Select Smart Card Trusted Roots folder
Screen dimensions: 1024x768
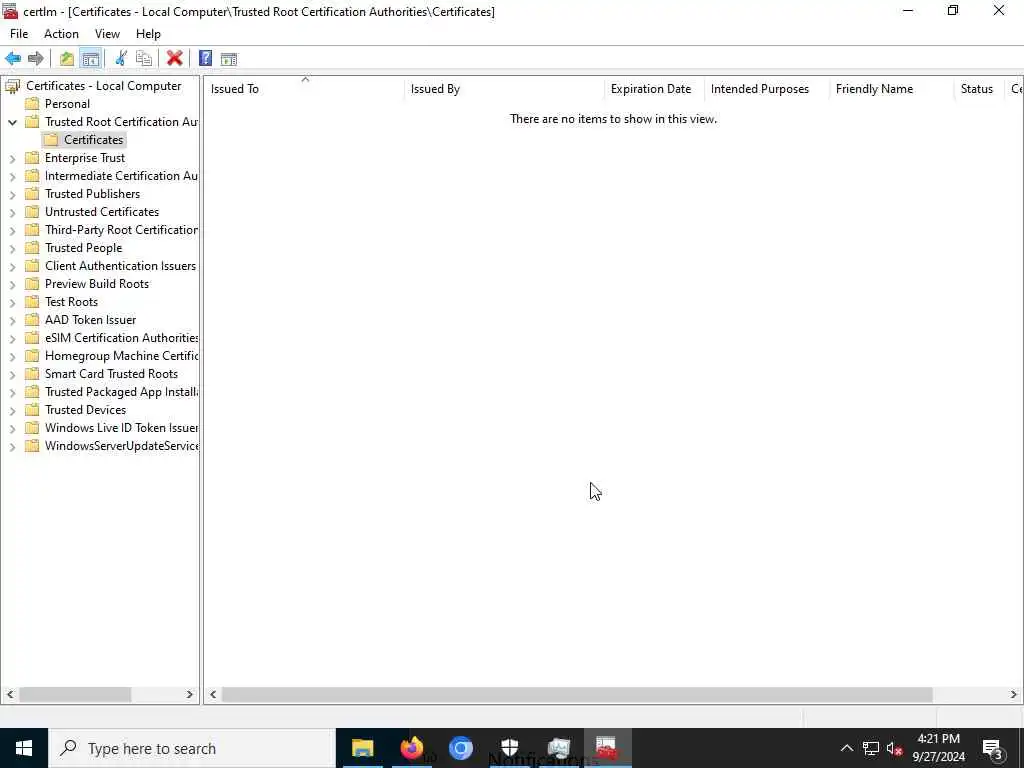(111, 374)
